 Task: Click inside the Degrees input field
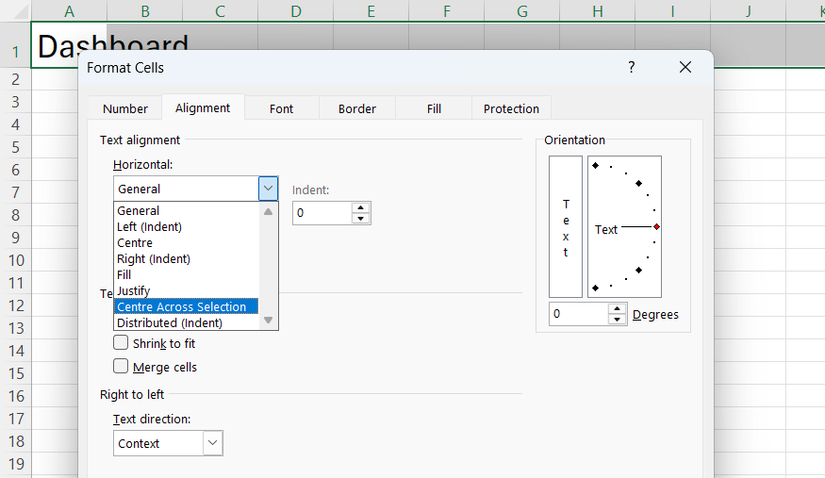pos(579,314)
